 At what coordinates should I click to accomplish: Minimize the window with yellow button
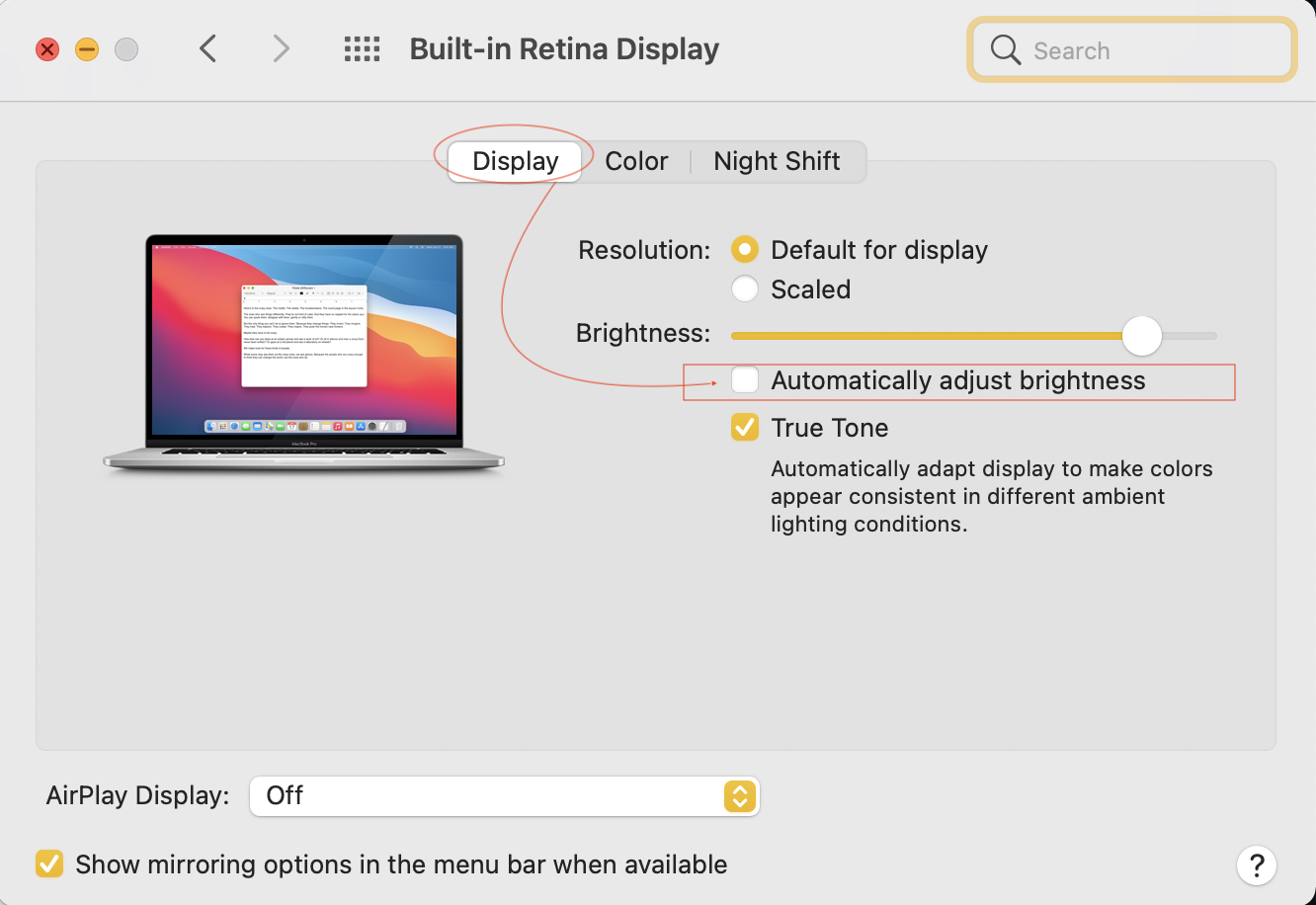pos(87,49)
